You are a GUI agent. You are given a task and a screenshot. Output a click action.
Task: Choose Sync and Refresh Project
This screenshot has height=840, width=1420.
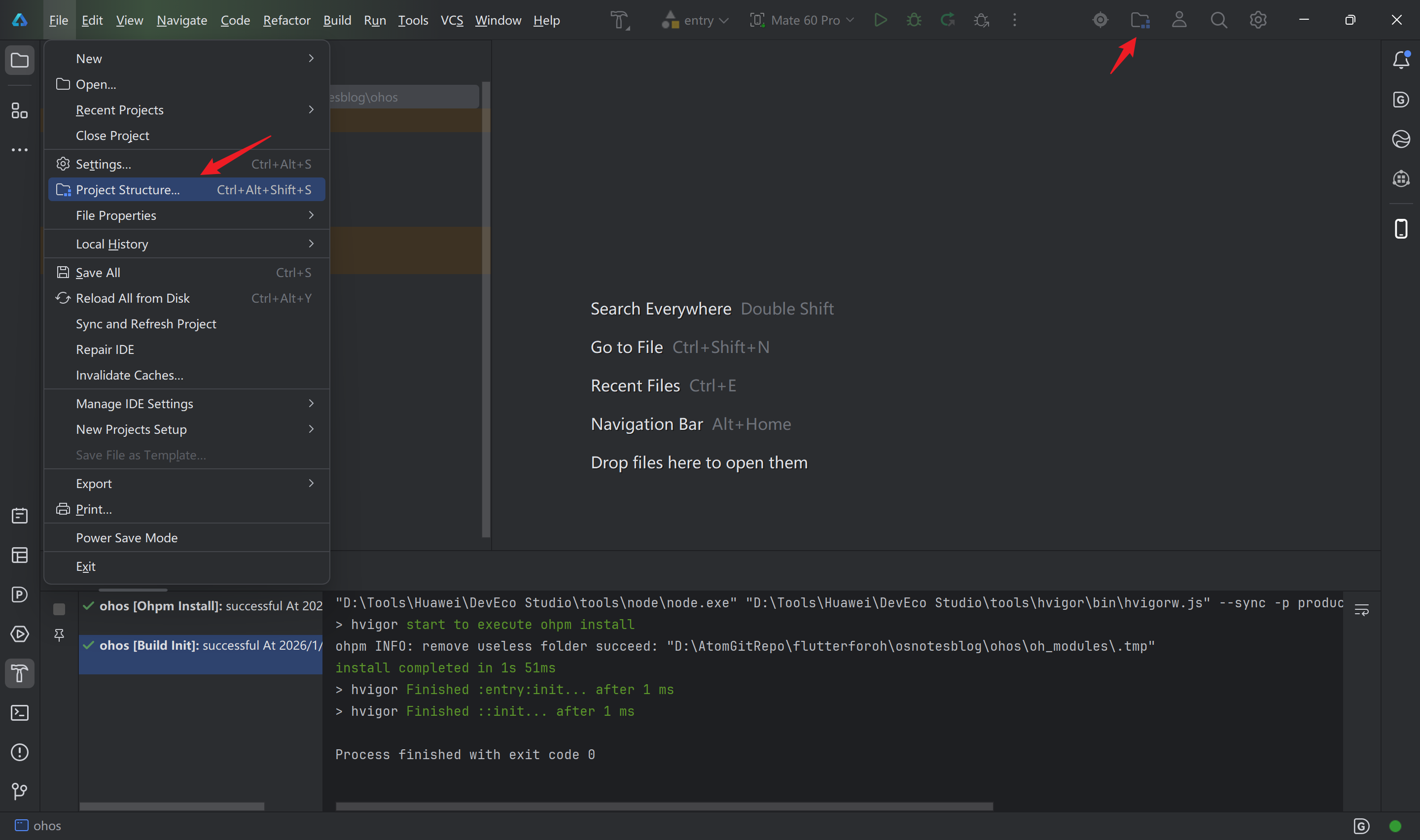click(x=187, y=324)
